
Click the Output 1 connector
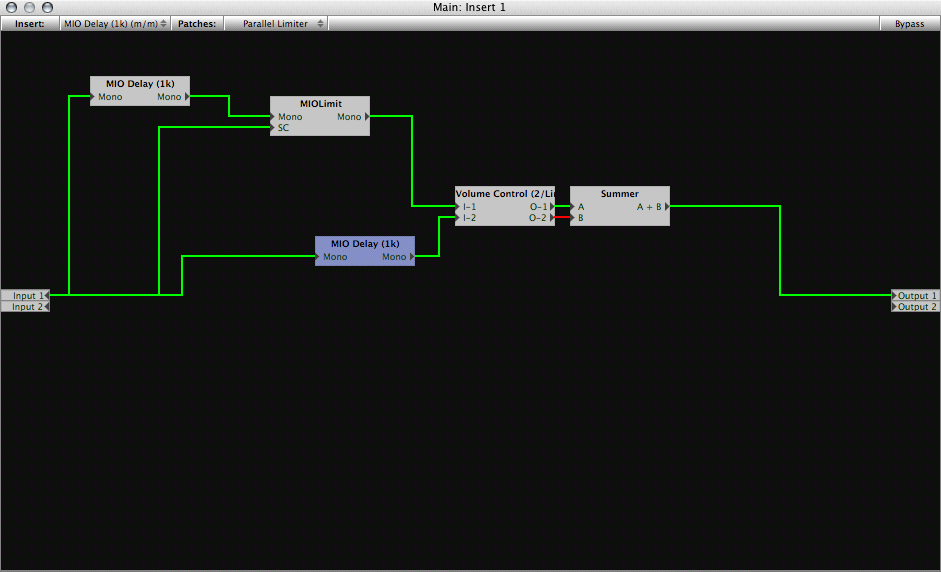(x=915, y=295)
